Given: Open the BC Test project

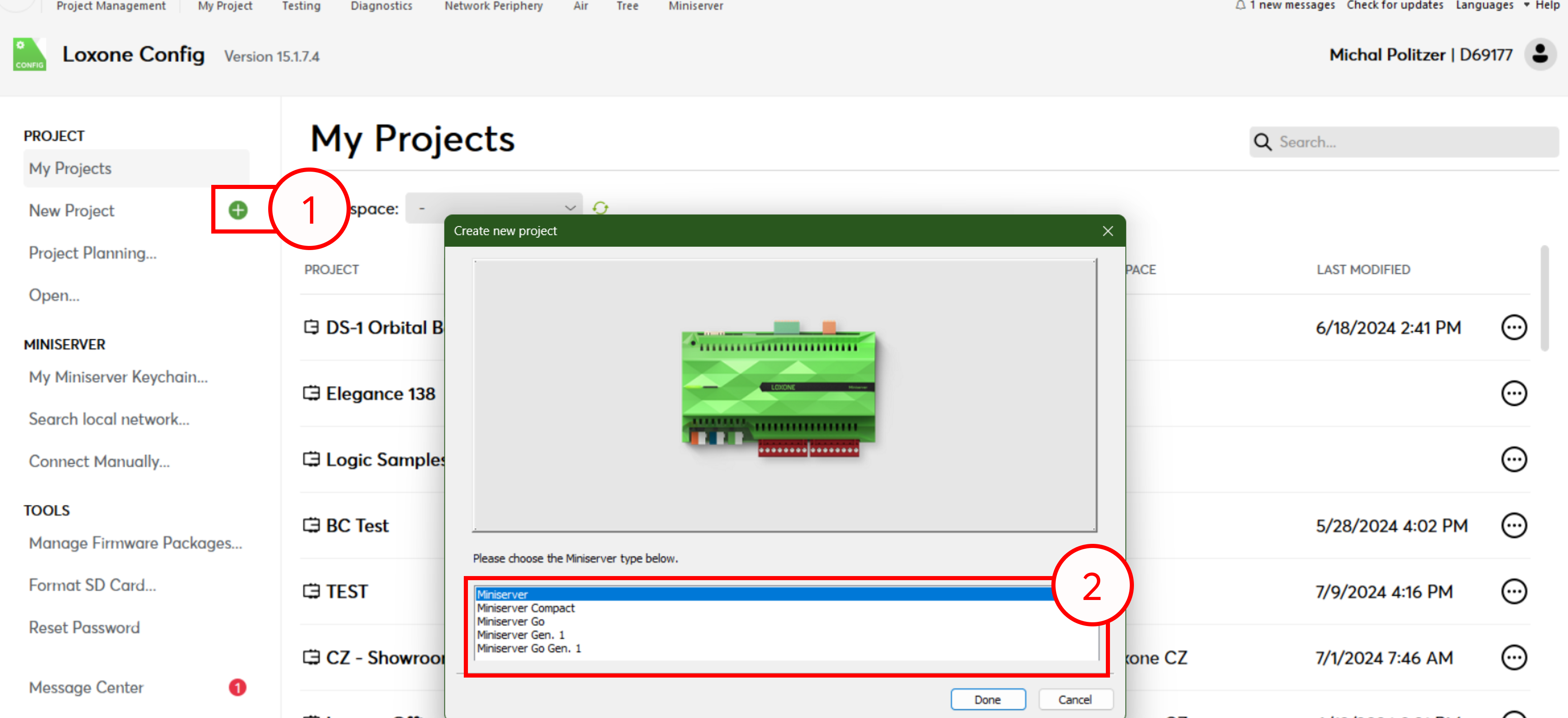Looking at the screenshot, I should 357,525.
